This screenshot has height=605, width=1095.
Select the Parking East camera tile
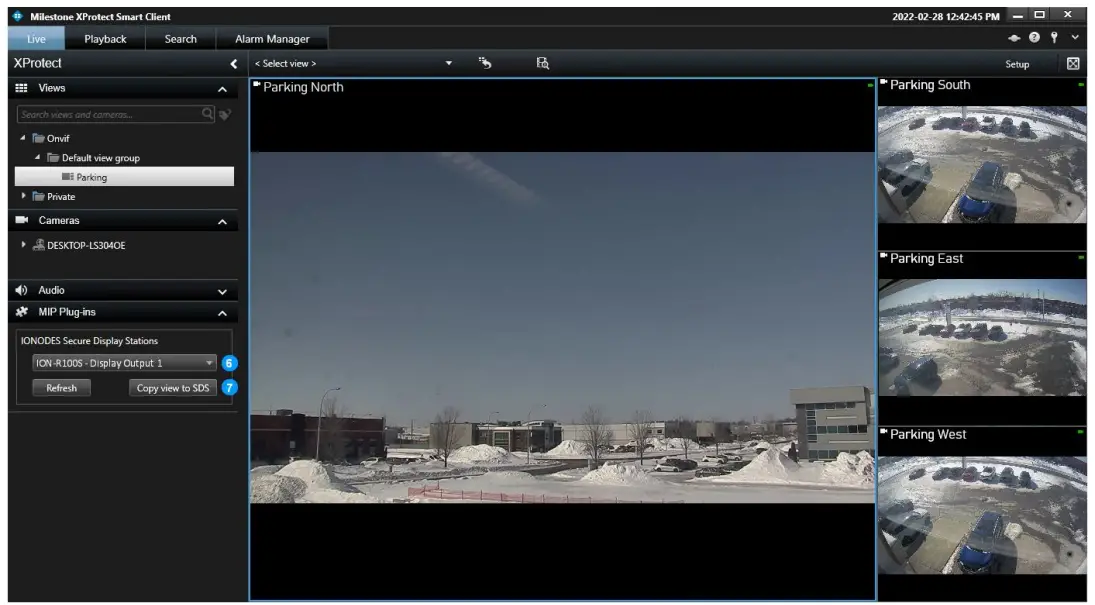[x=982, y=338]
